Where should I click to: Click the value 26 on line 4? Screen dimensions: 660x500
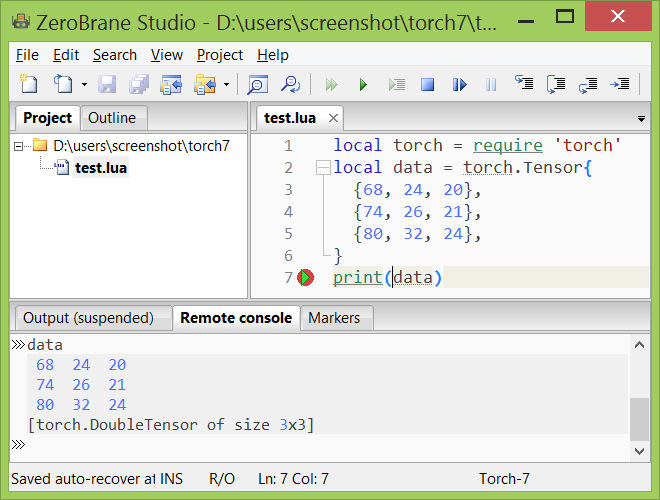coord(413,212)
